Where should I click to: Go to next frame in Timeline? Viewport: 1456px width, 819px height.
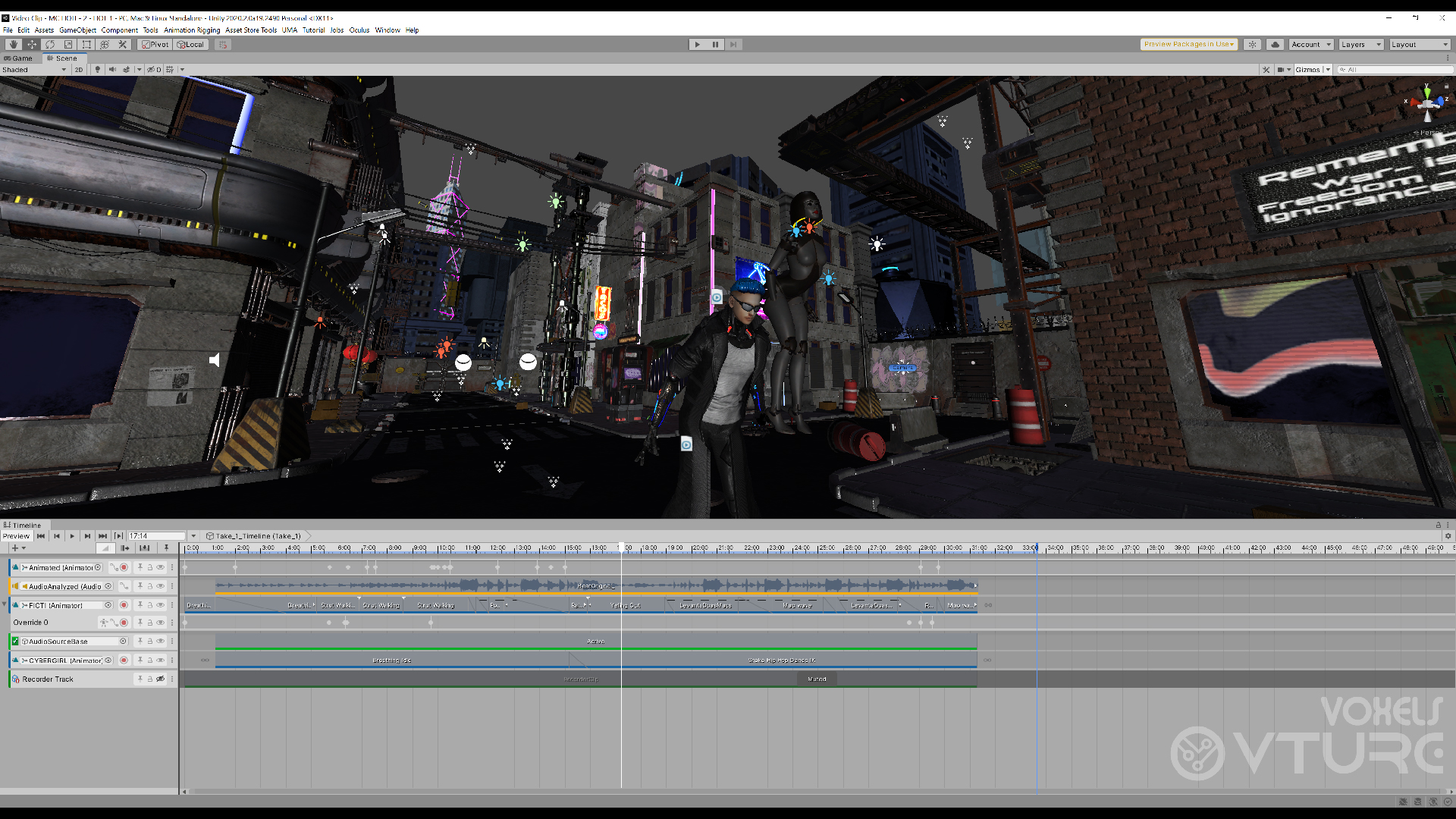point(87,536)
